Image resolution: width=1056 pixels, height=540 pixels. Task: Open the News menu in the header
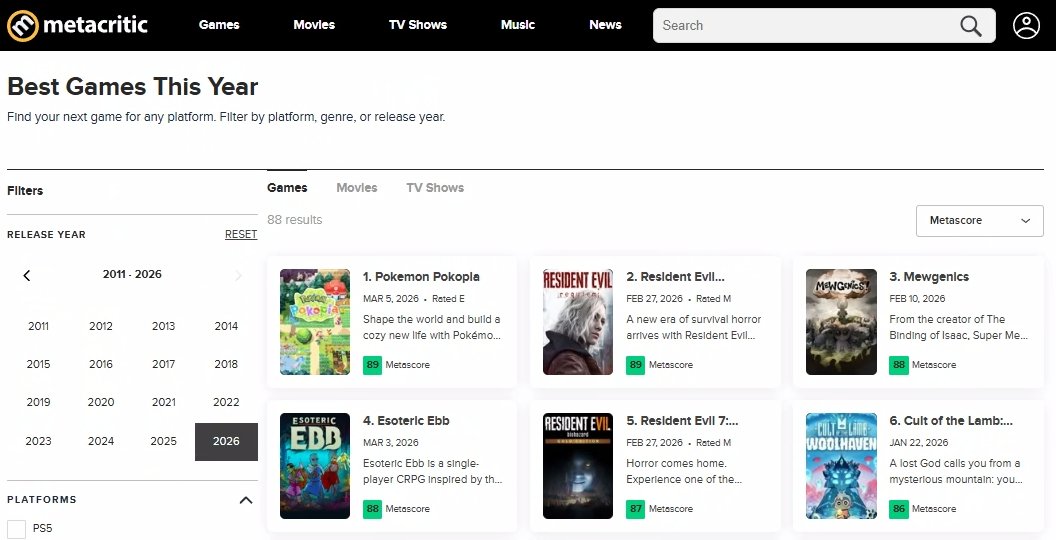point(605,25)
